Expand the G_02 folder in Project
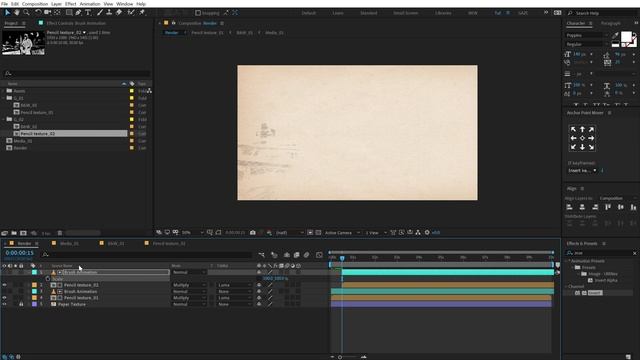The height and width of the screenshot is (360, 640). coord(4,119)
